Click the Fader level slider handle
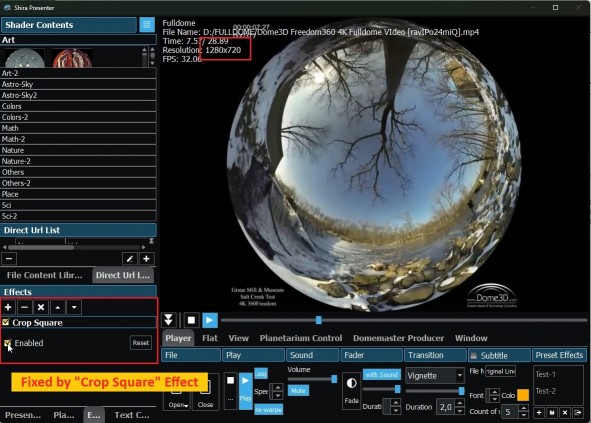 (397, 389)
